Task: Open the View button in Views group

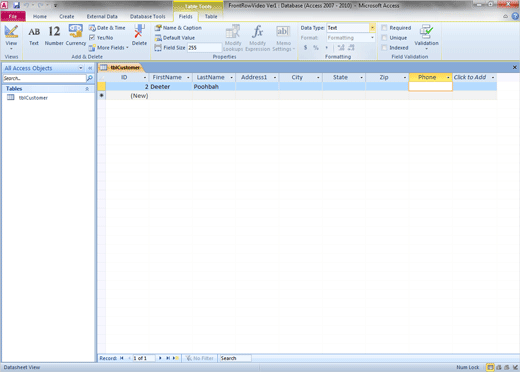Action: pos(11,37)
